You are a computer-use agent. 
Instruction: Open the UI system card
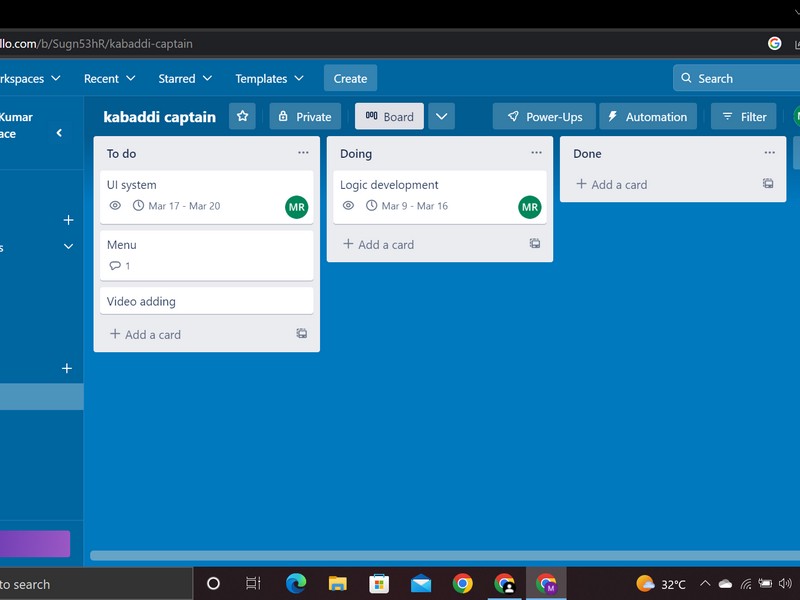coord(207,197)
